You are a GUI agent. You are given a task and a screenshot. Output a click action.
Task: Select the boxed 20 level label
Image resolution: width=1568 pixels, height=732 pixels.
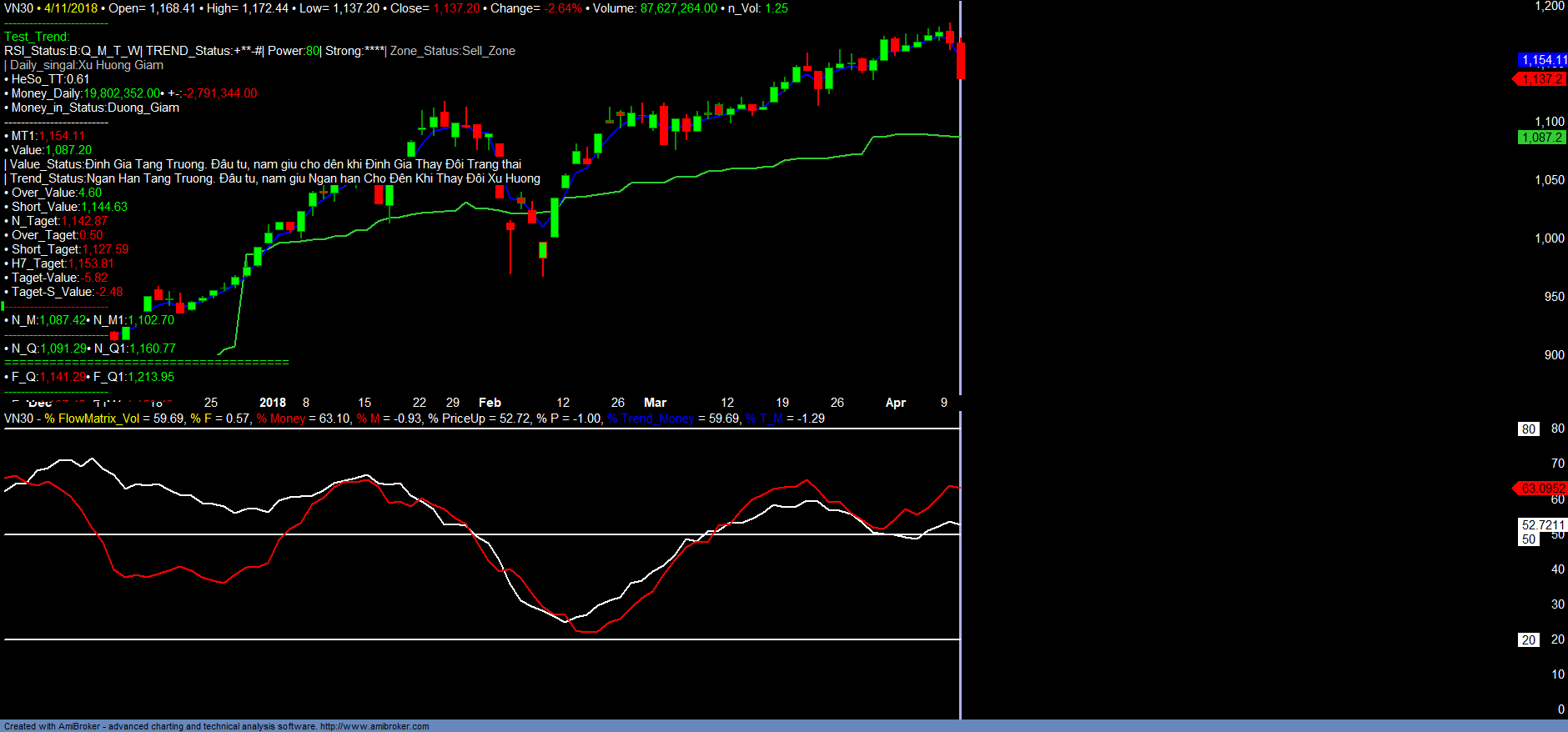pos(1528,640)
